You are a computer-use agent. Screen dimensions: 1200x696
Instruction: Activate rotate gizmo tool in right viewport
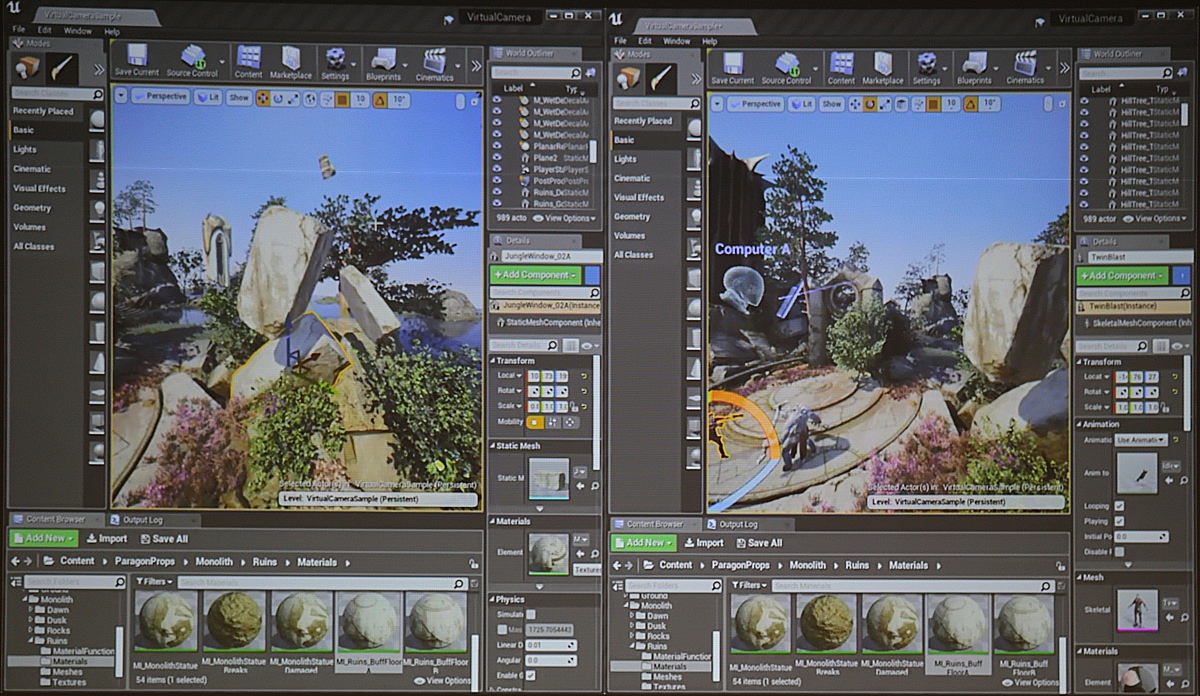[x=870, y=103]
